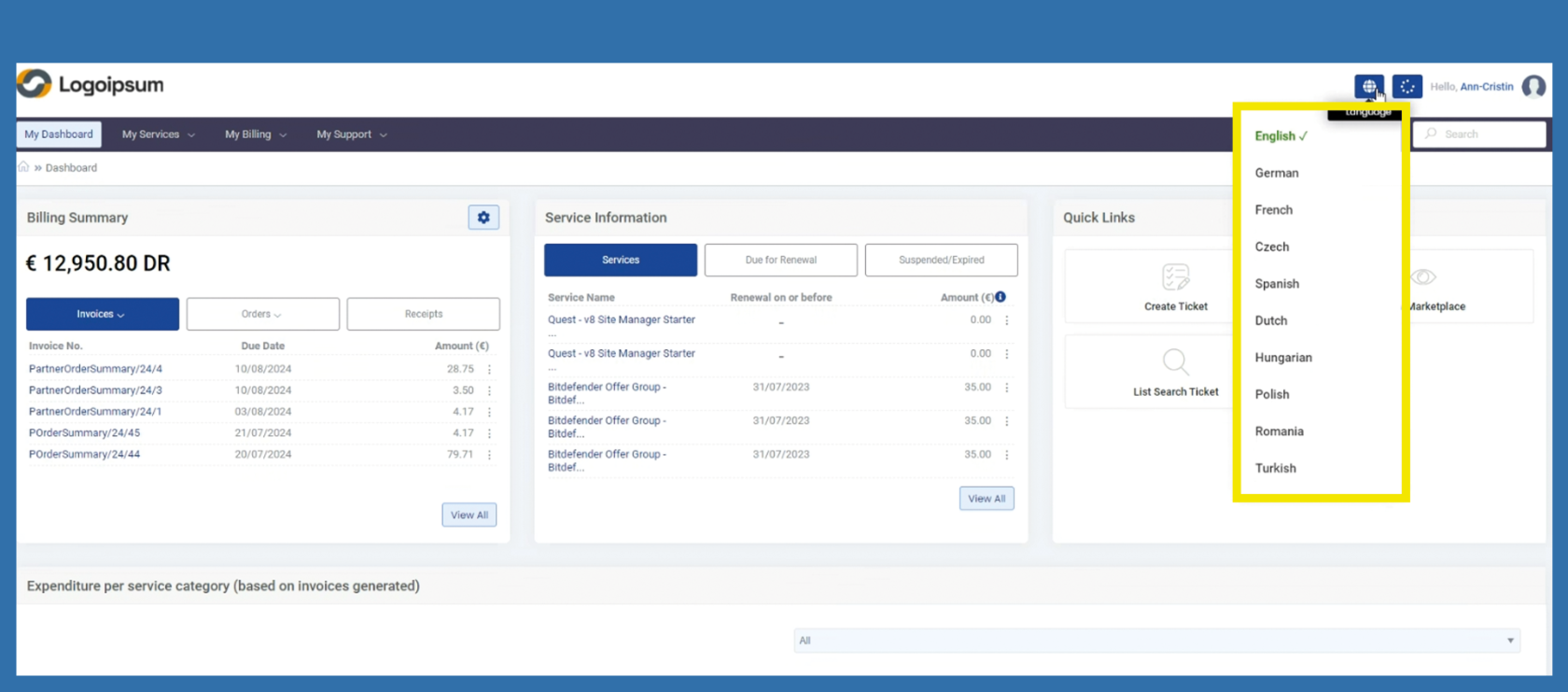Click View All under Service Information

pyautogui.click(x=986, y=499)
